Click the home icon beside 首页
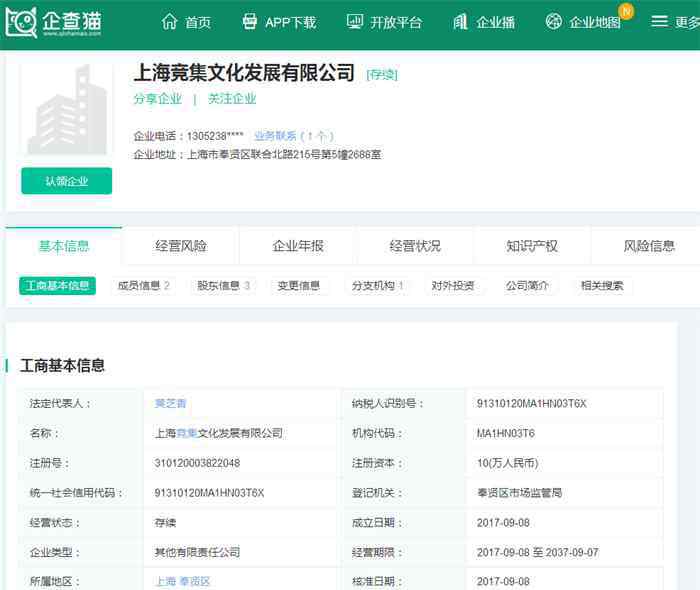This screenshot has height=590, width=700. point(169,21)
